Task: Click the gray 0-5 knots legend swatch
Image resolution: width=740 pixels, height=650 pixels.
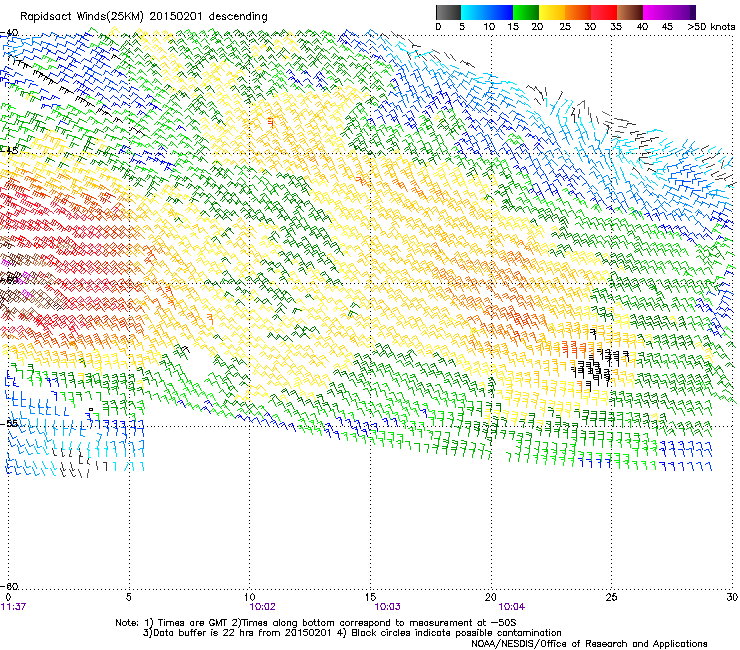Action: 448,12
